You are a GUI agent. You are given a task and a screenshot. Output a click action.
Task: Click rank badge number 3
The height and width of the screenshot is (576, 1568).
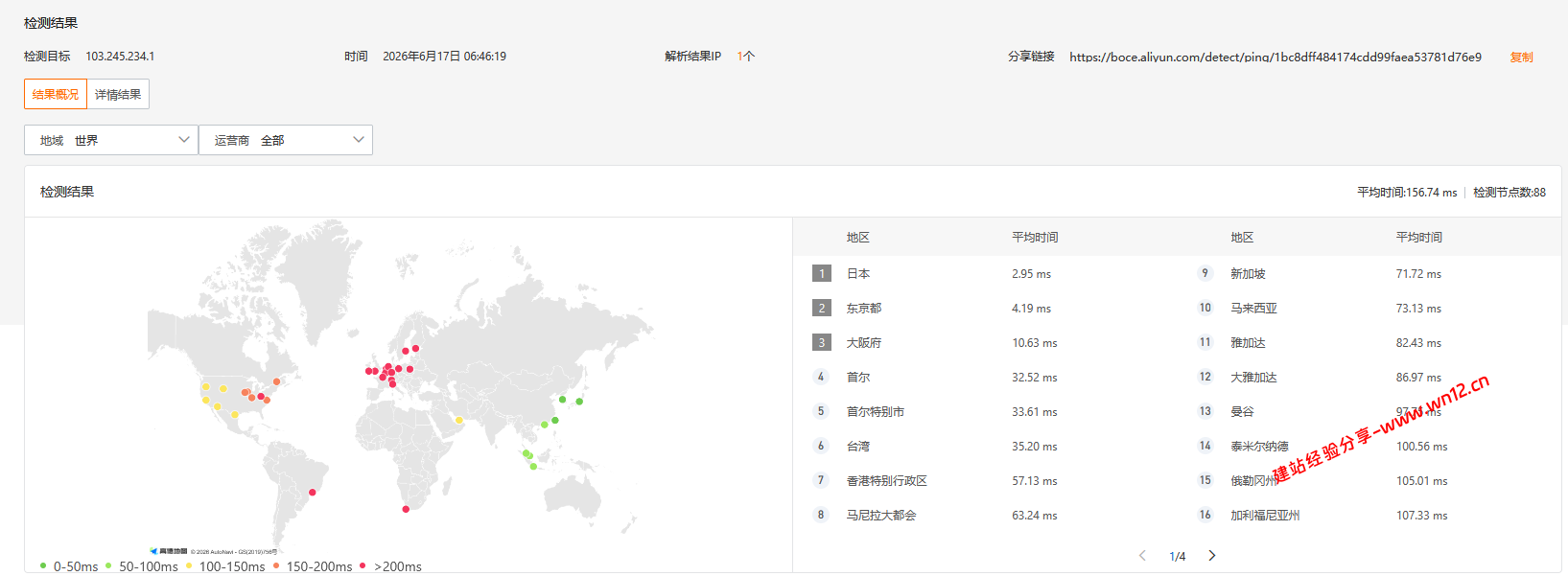click(x=821, y=342)
